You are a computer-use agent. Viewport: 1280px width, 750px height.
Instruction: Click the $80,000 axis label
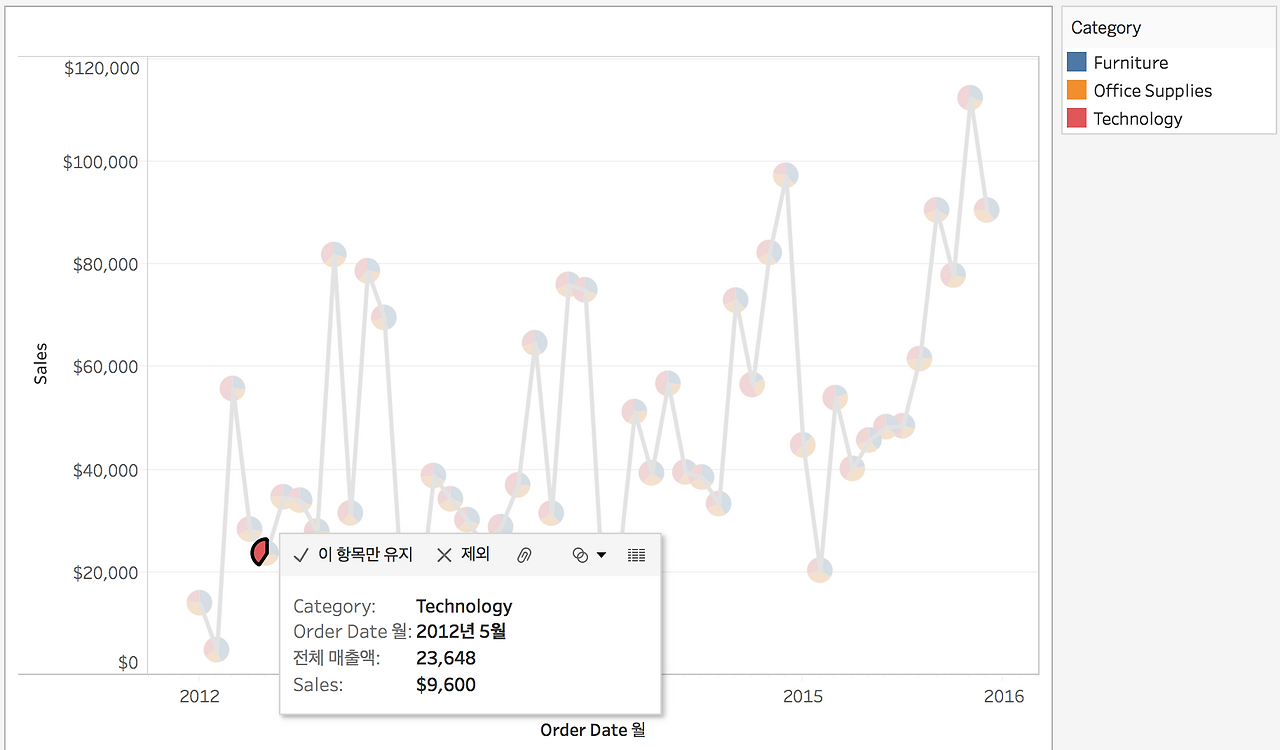coord(105,264)
